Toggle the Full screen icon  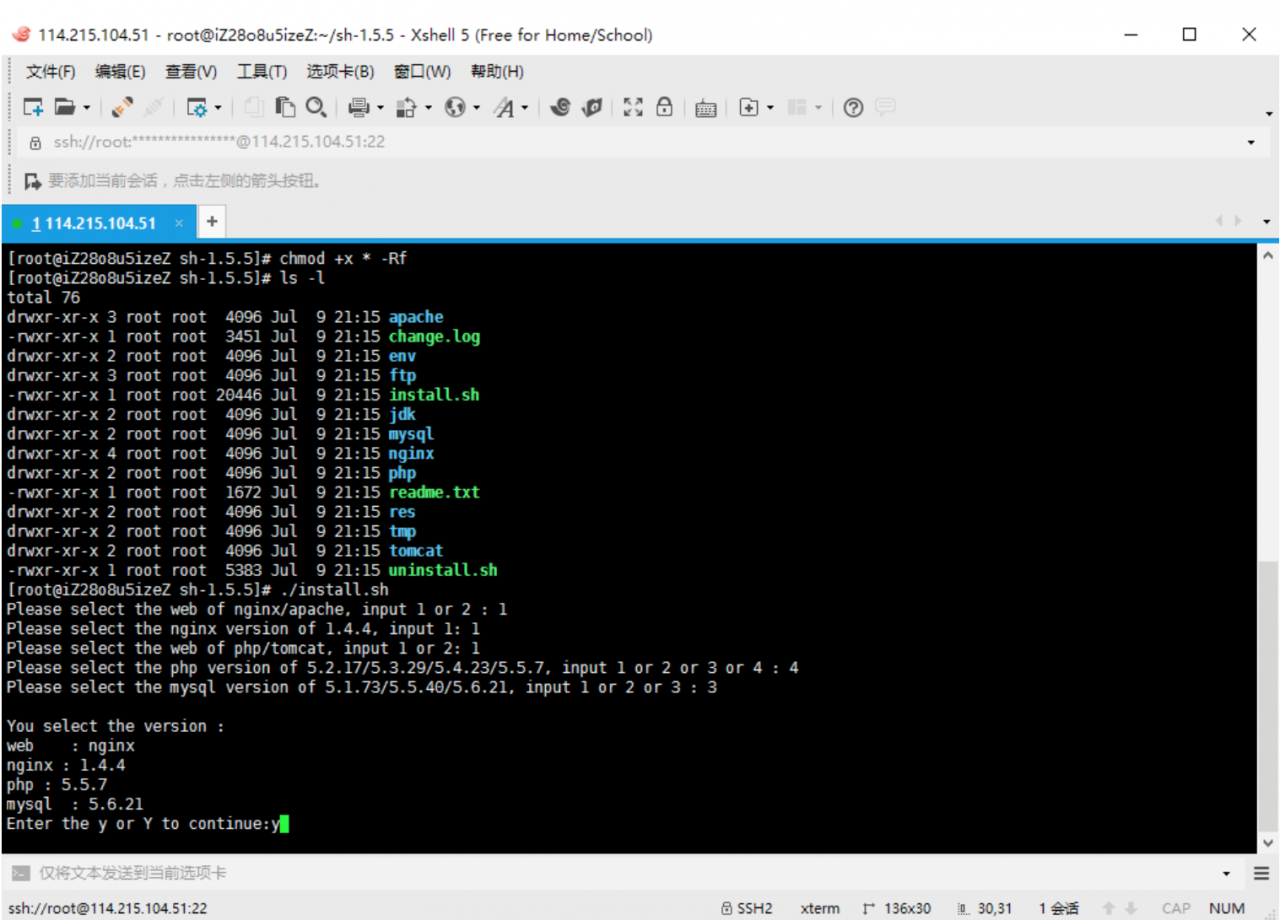[x=633, y=107]
